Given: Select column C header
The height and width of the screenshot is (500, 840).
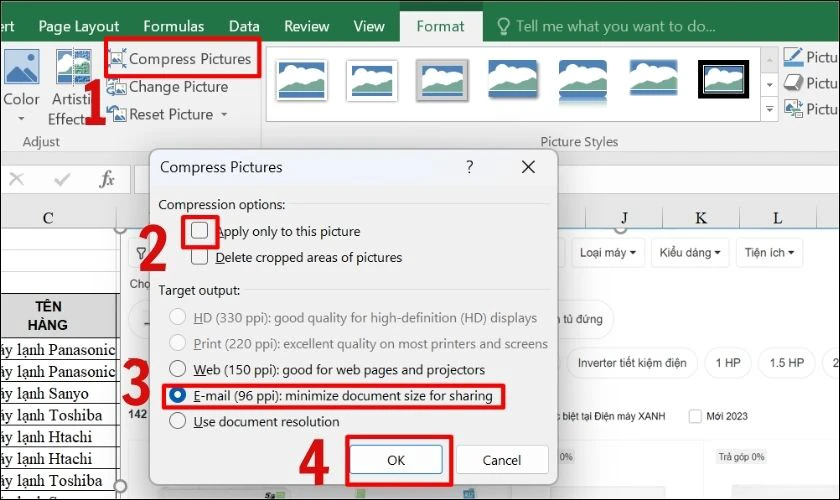Looking at the screenshot, I should (48, 218).
